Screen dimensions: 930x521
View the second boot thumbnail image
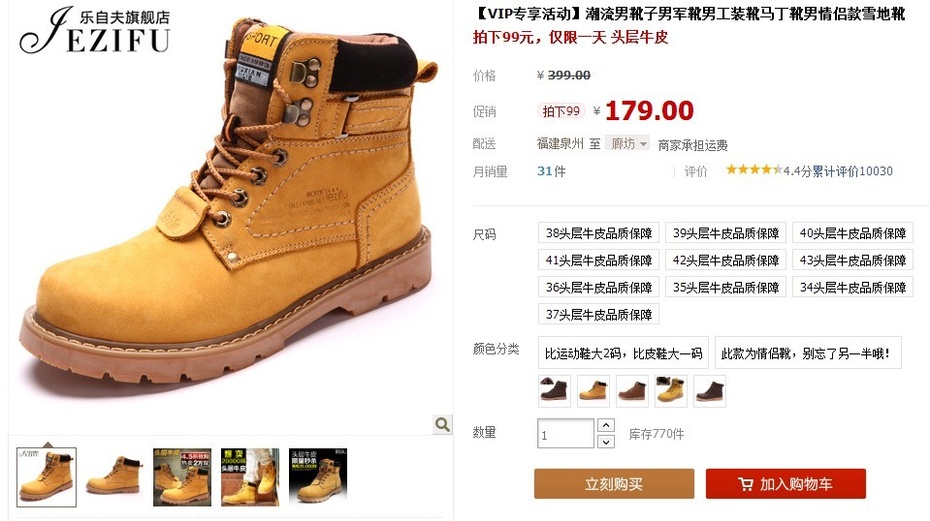coord(114,477)
